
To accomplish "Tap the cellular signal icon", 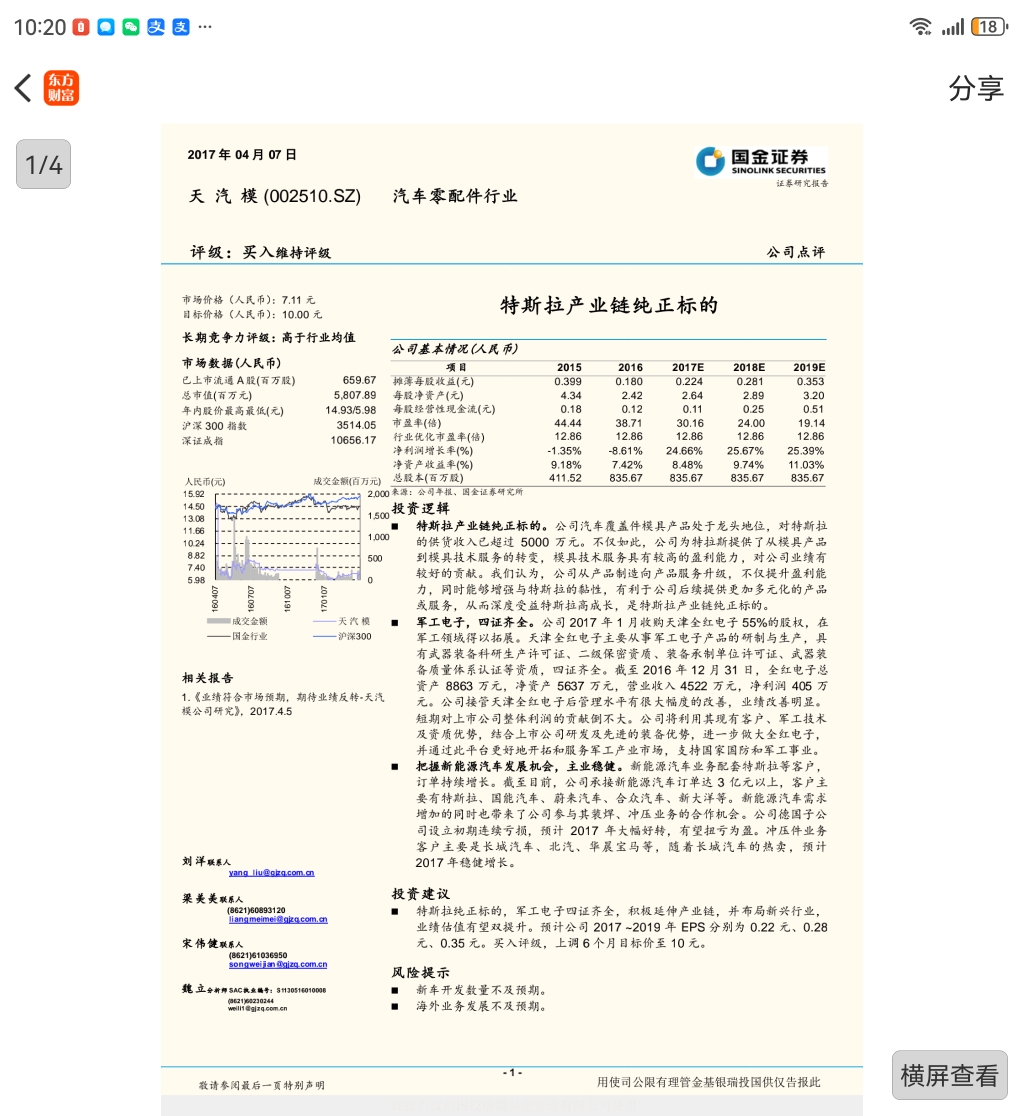I will pyautogui.click(x=953, y=27).
